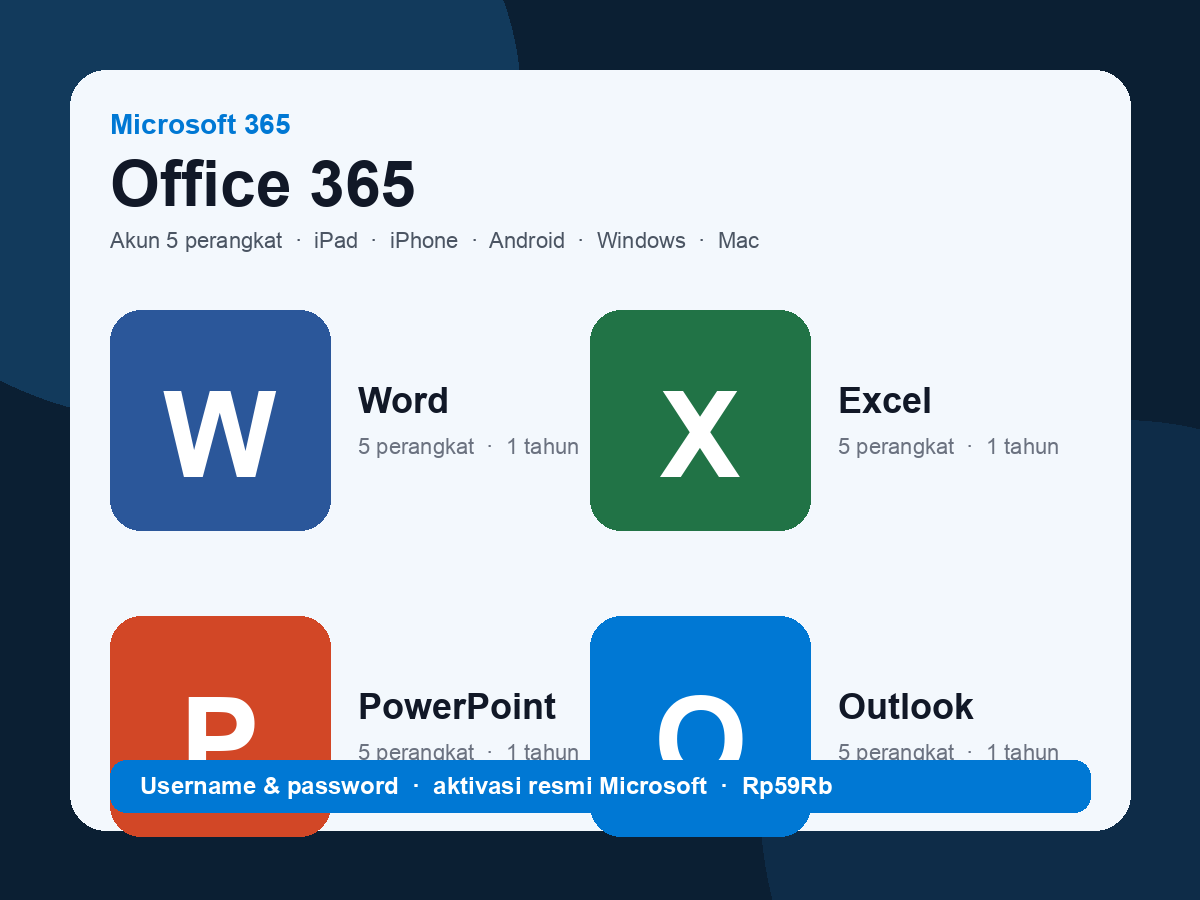The image size is (1200, 900).
Task: Select the PowerPoint app name label
Action: coord(457,707)
